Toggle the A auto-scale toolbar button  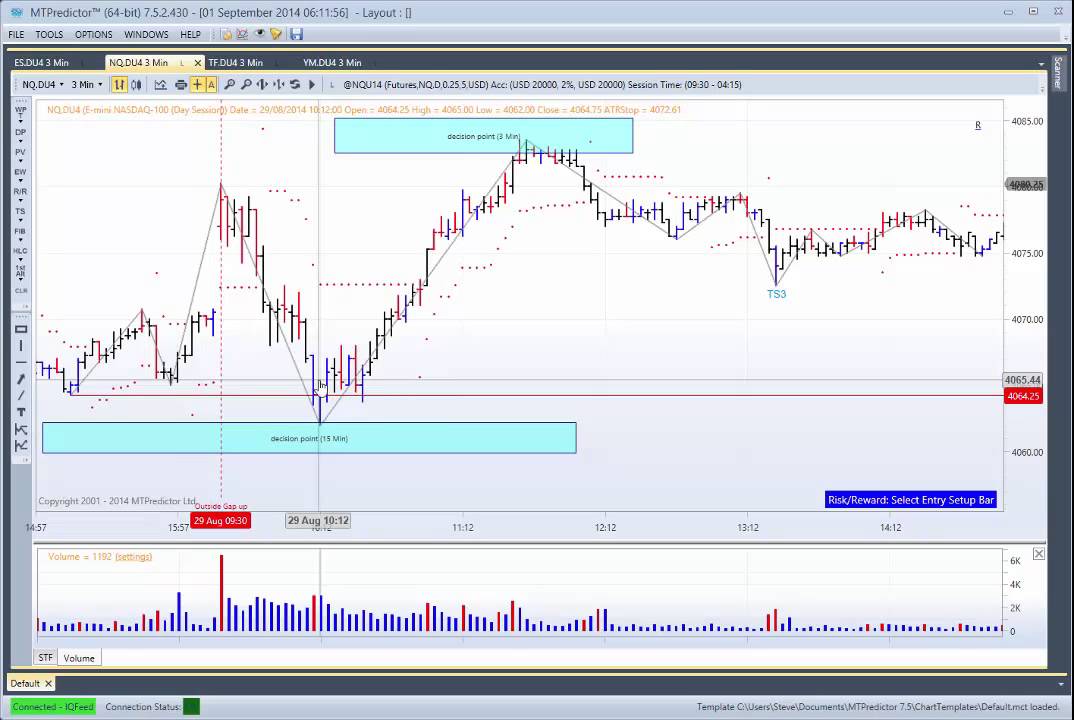(x=211, y=84)
